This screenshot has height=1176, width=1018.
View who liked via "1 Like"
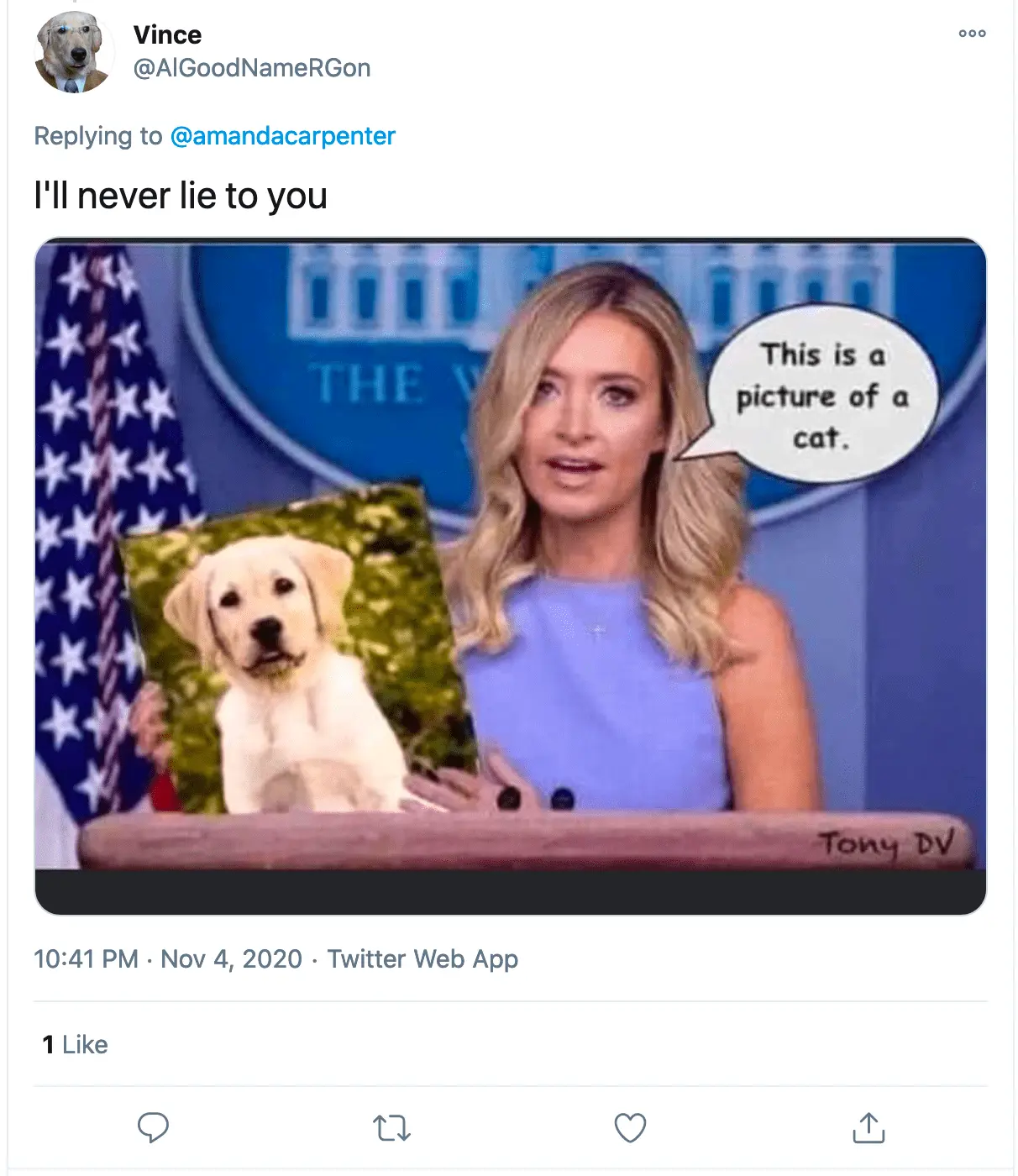pos(76,1045)
